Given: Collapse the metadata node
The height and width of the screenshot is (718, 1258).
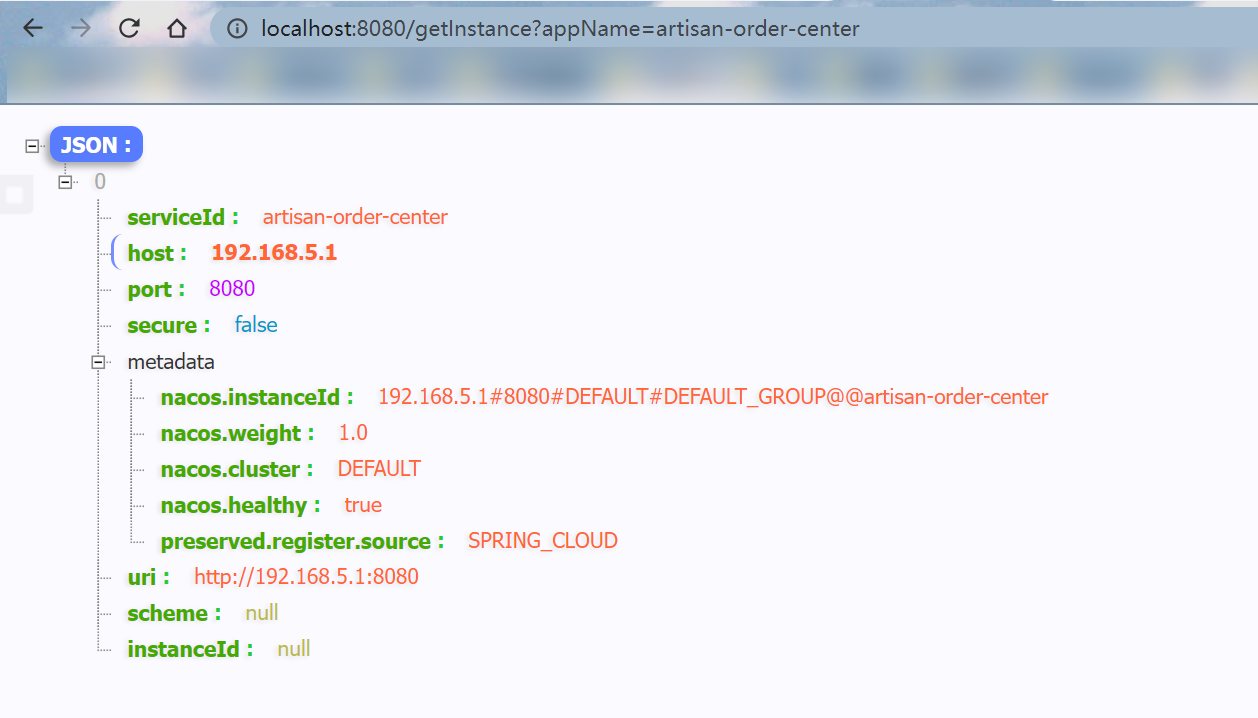Looking at the screenshot, I should (x=99, y=362).
